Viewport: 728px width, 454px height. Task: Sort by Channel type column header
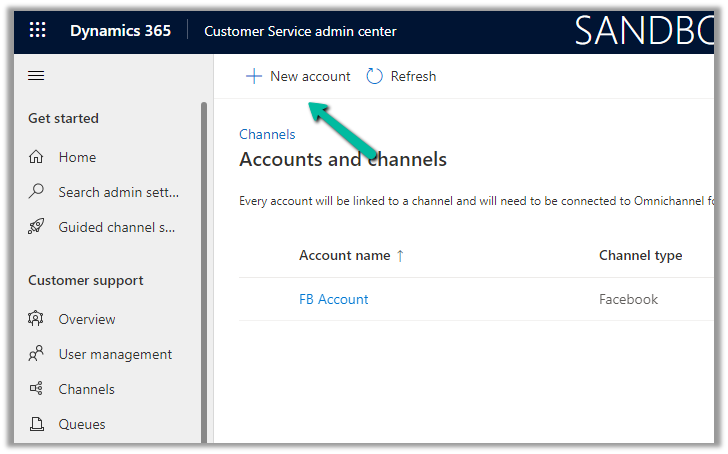coord(640,255)
